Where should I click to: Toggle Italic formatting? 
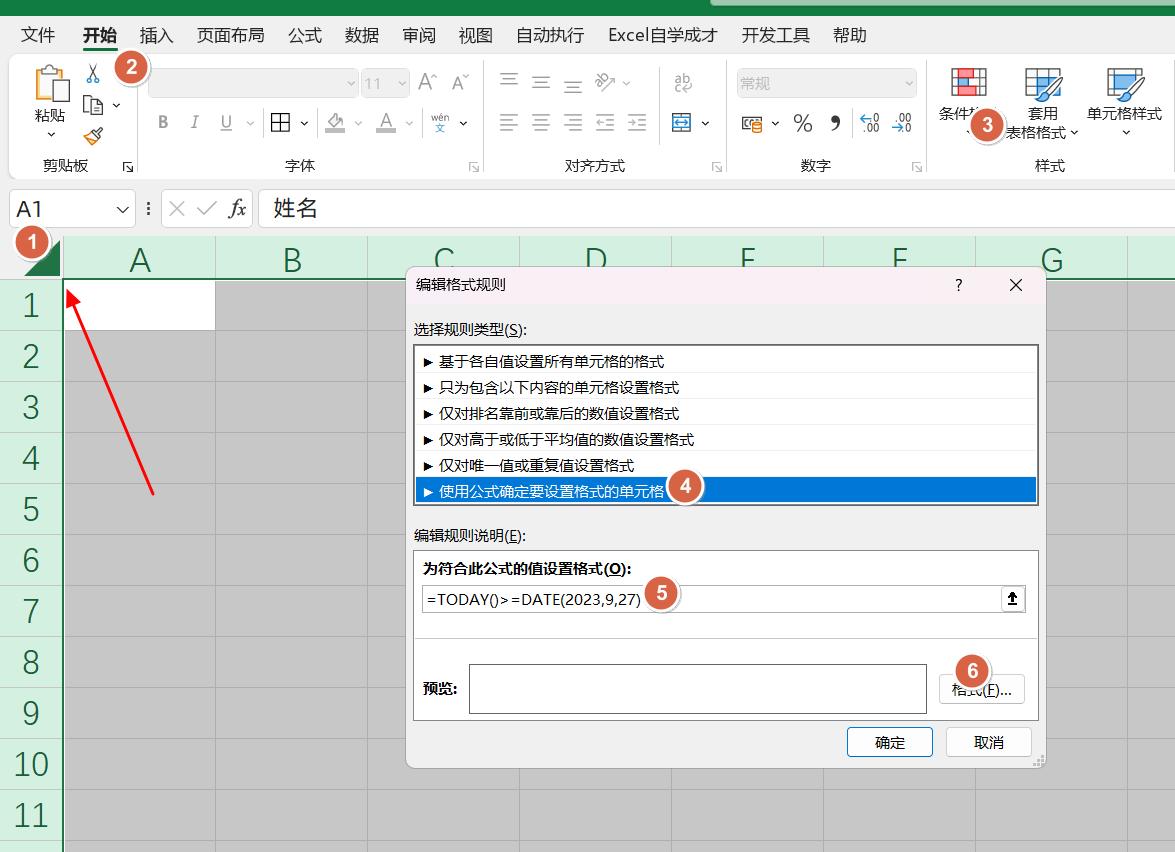click(194, 122)
